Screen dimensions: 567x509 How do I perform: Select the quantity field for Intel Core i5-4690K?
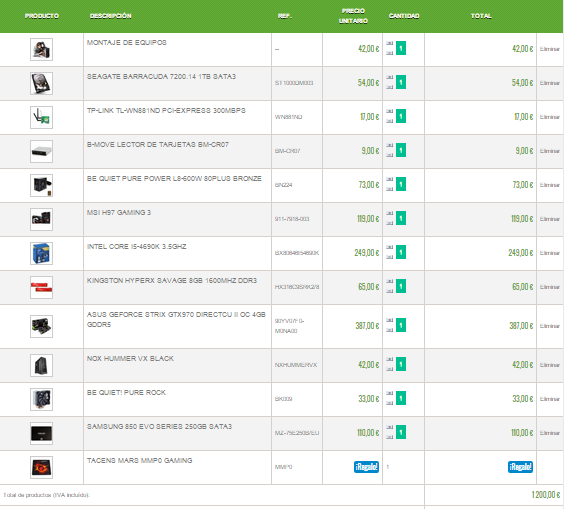click(x=401, y=252)
